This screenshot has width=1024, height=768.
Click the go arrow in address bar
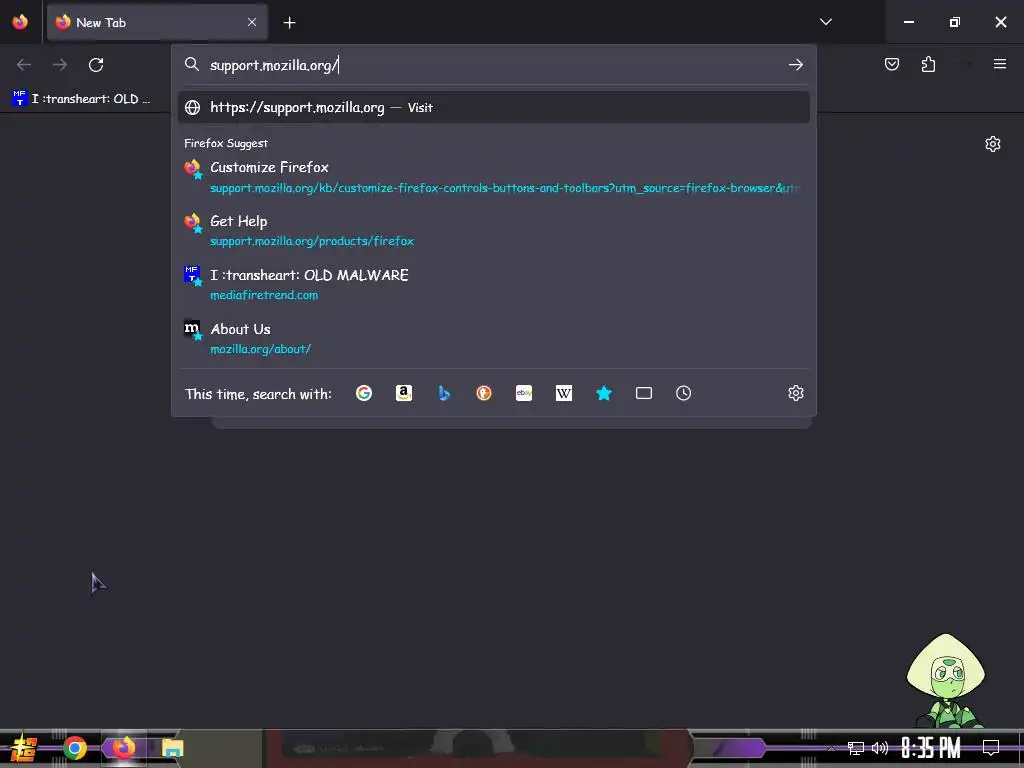795,65
